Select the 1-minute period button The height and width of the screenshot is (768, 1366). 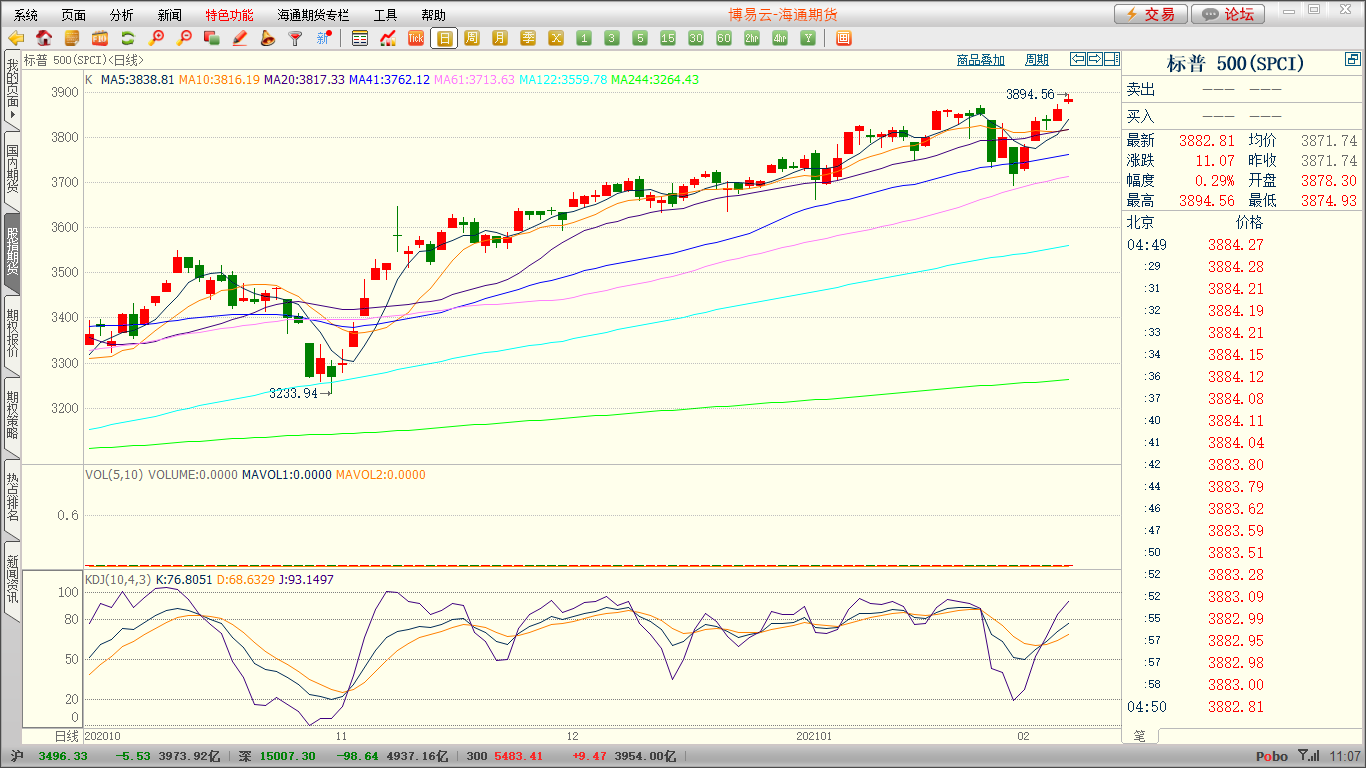click(x=584, y=38)
